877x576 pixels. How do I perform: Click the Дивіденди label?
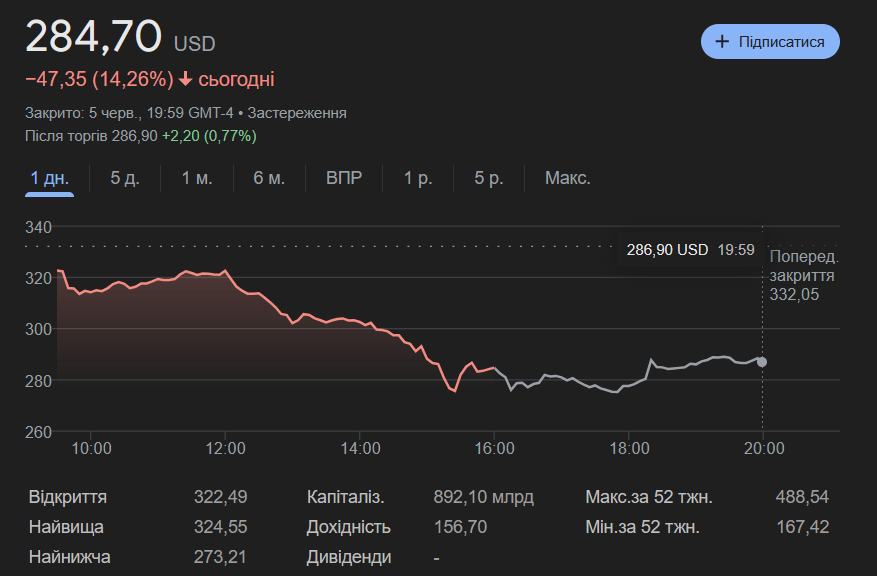tap(348, 557)
